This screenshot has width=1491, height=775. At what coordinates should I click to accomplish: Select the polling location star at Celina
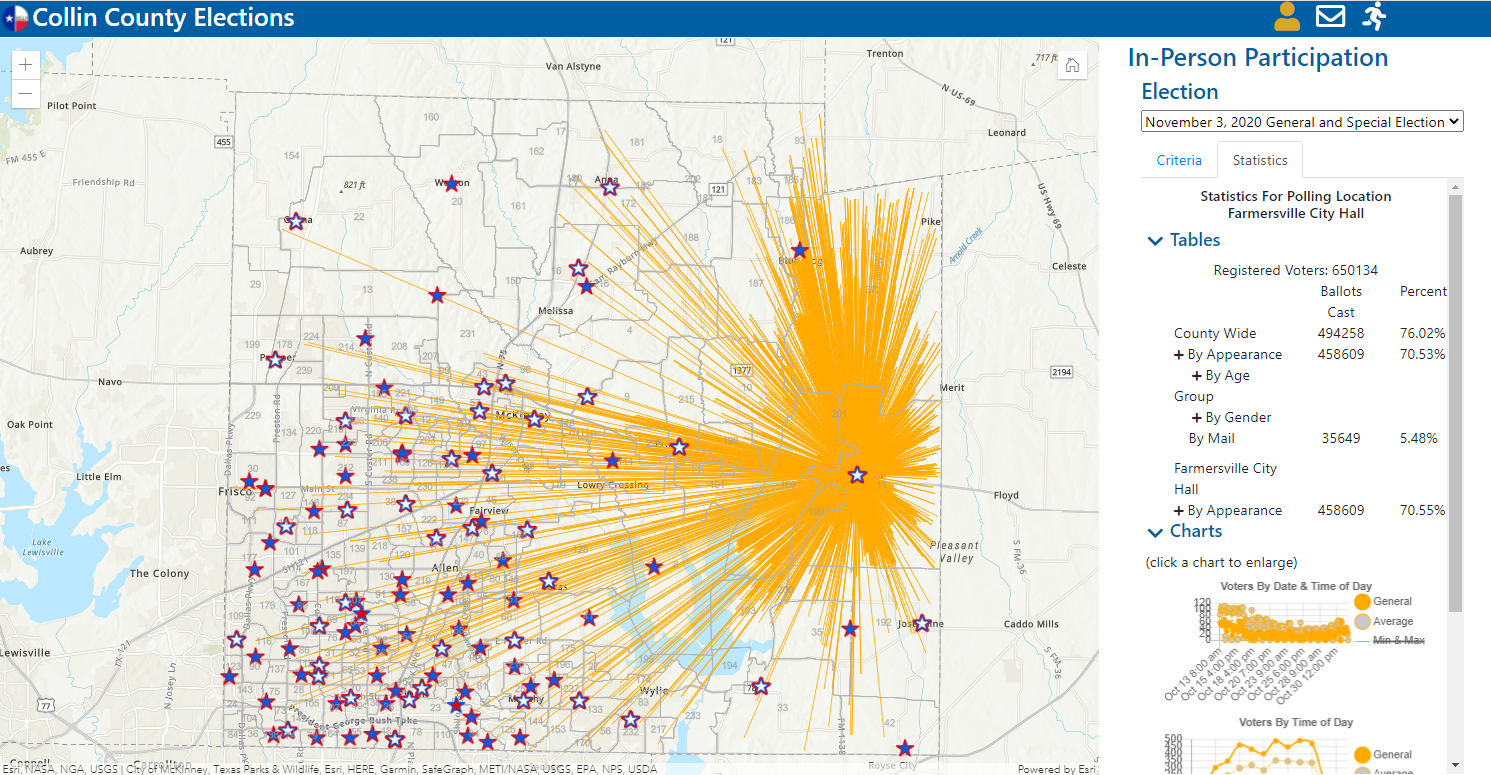point(296,221)
